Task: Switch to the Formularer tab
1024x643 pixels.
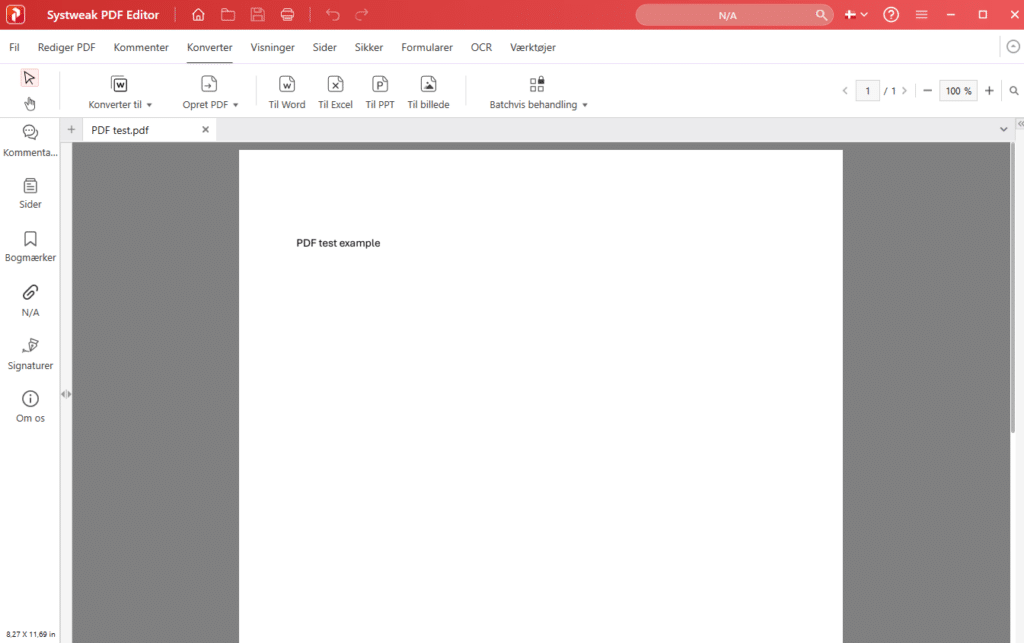Action: 427,47
